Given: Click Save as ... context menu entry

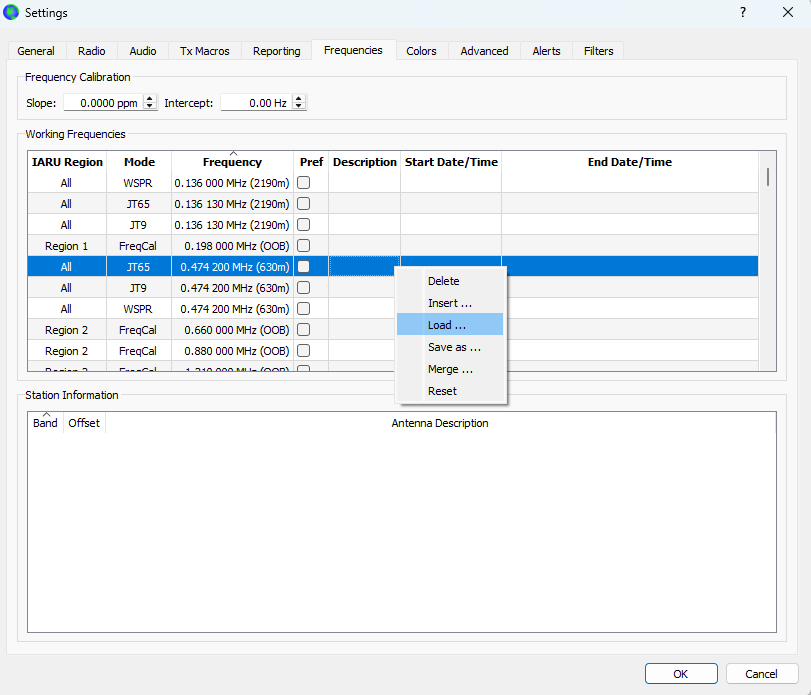Looking at the screenshot, I should (x=454, y=347).
